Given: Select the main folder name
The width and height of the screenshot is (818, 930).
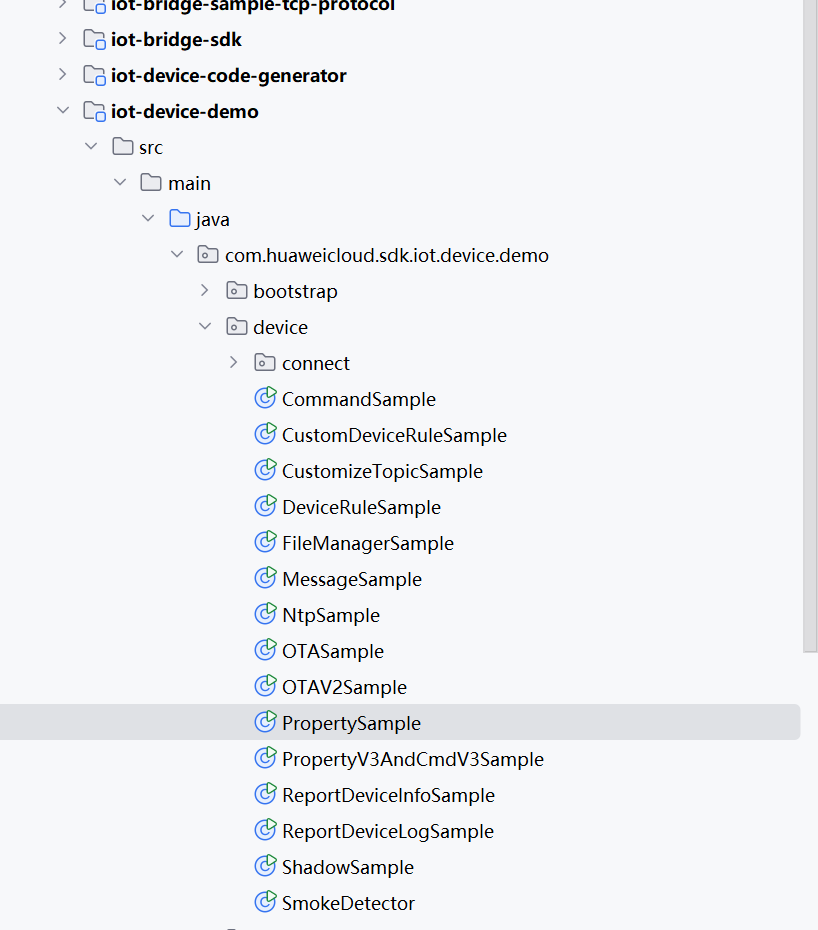Looking at the screenshot, I should [x=189, y=183].
